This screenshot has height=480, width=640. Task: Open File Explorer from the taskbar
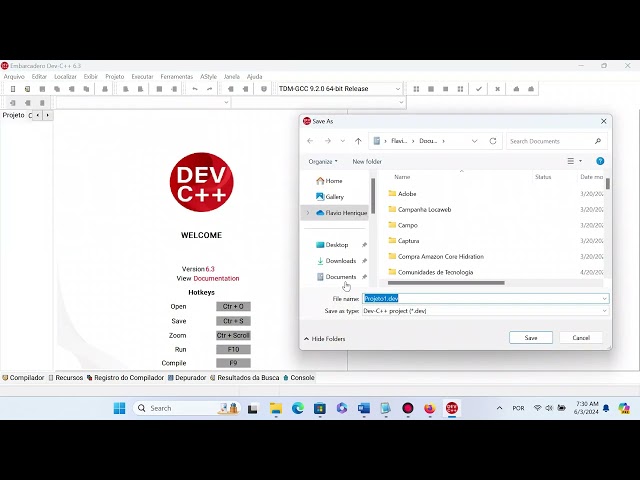[276, 408]
